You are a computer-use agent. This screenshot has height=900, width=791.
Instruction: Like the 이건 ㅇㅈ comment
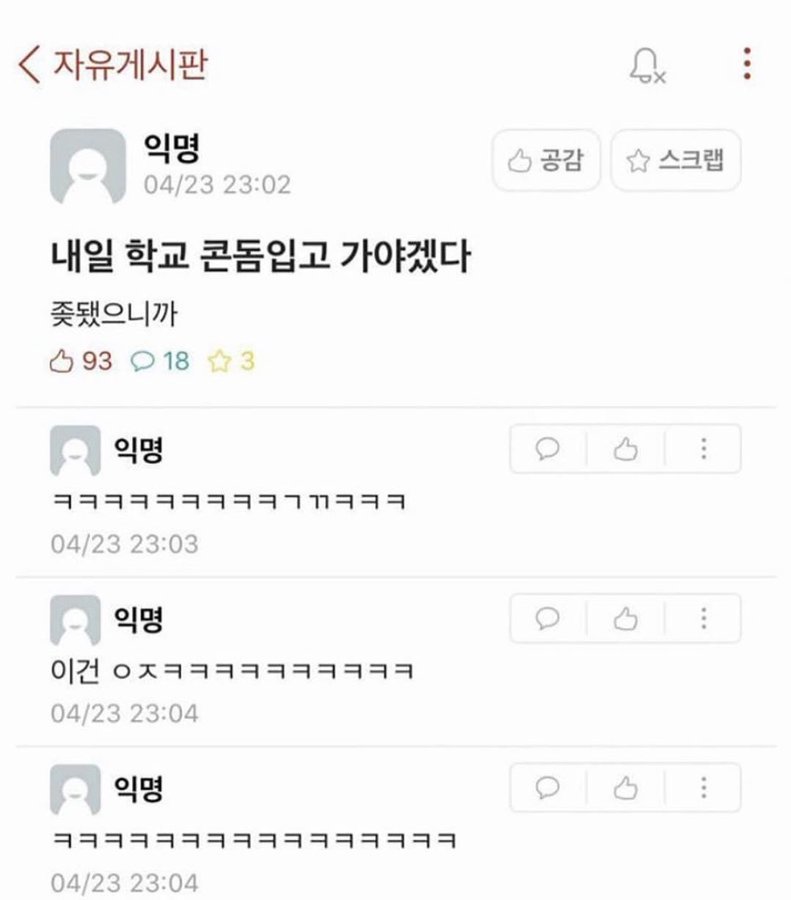click(x=625, y=618)
